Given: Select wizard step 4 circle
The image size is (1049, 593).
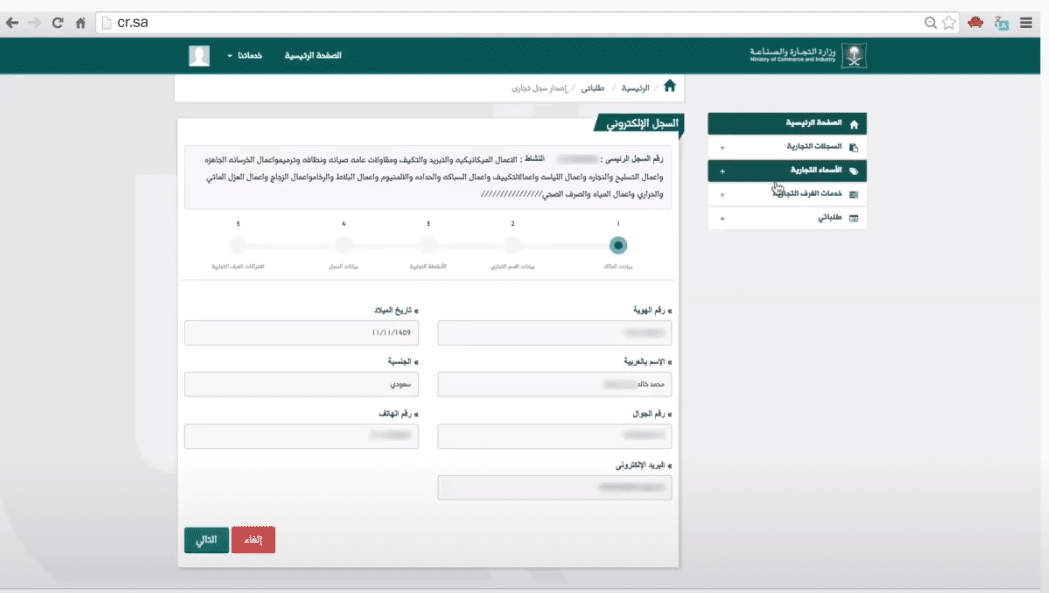Looking at the screenshot, I should pos(343,246).
